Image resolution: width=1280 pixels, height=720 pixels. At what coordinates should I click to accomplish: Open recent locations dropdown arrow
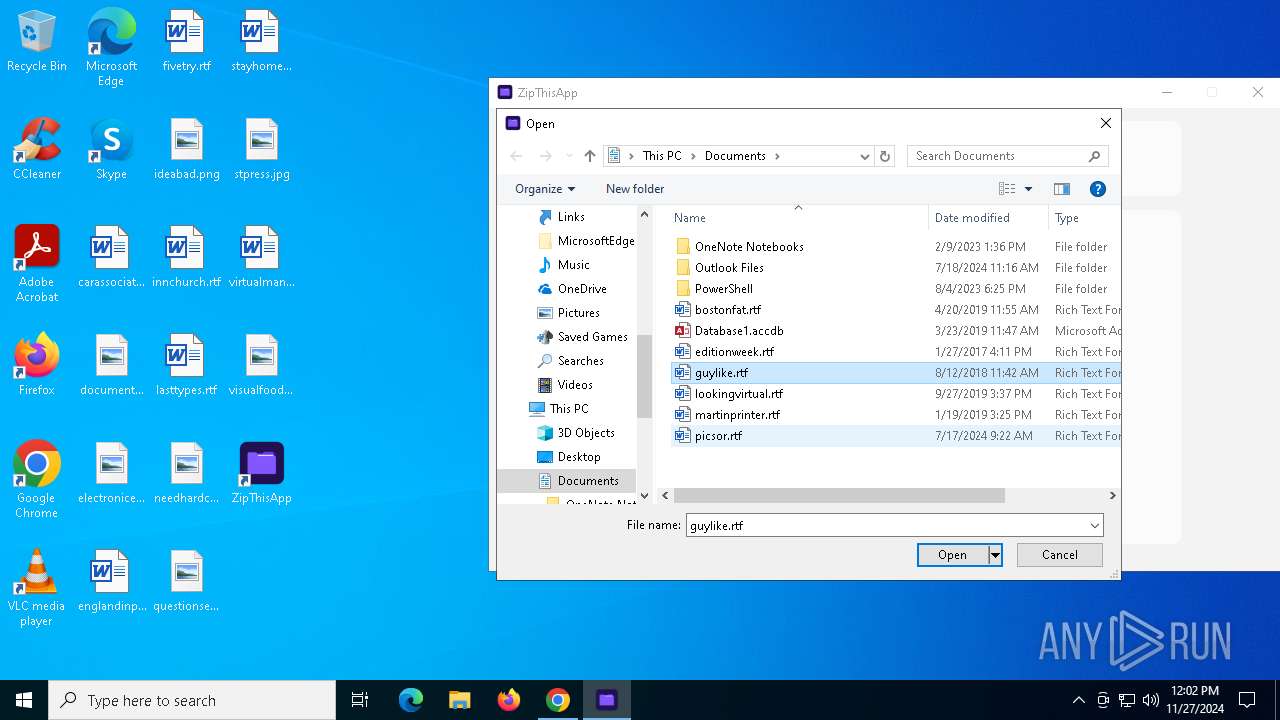pyautogui.click(x=569, y=156)
